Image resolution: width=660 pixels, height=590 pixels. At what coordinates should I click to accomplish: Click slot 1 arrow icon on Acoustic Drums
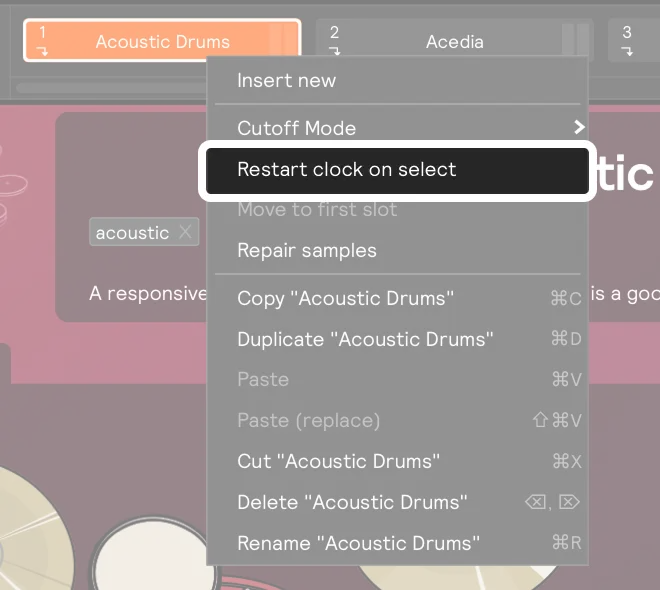[43, 51]
